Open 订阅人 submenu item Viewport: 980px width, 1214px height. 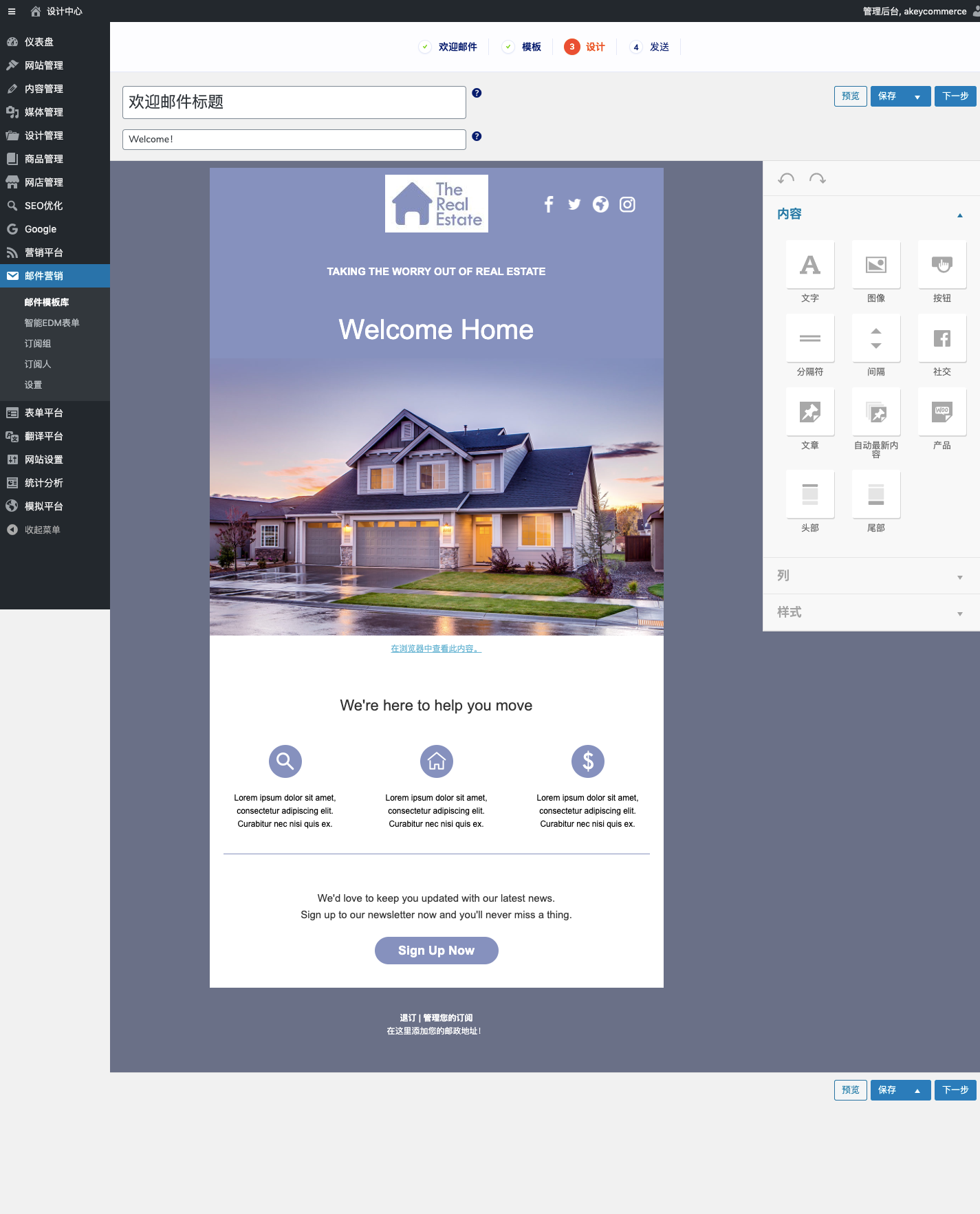tap(38, 364)
